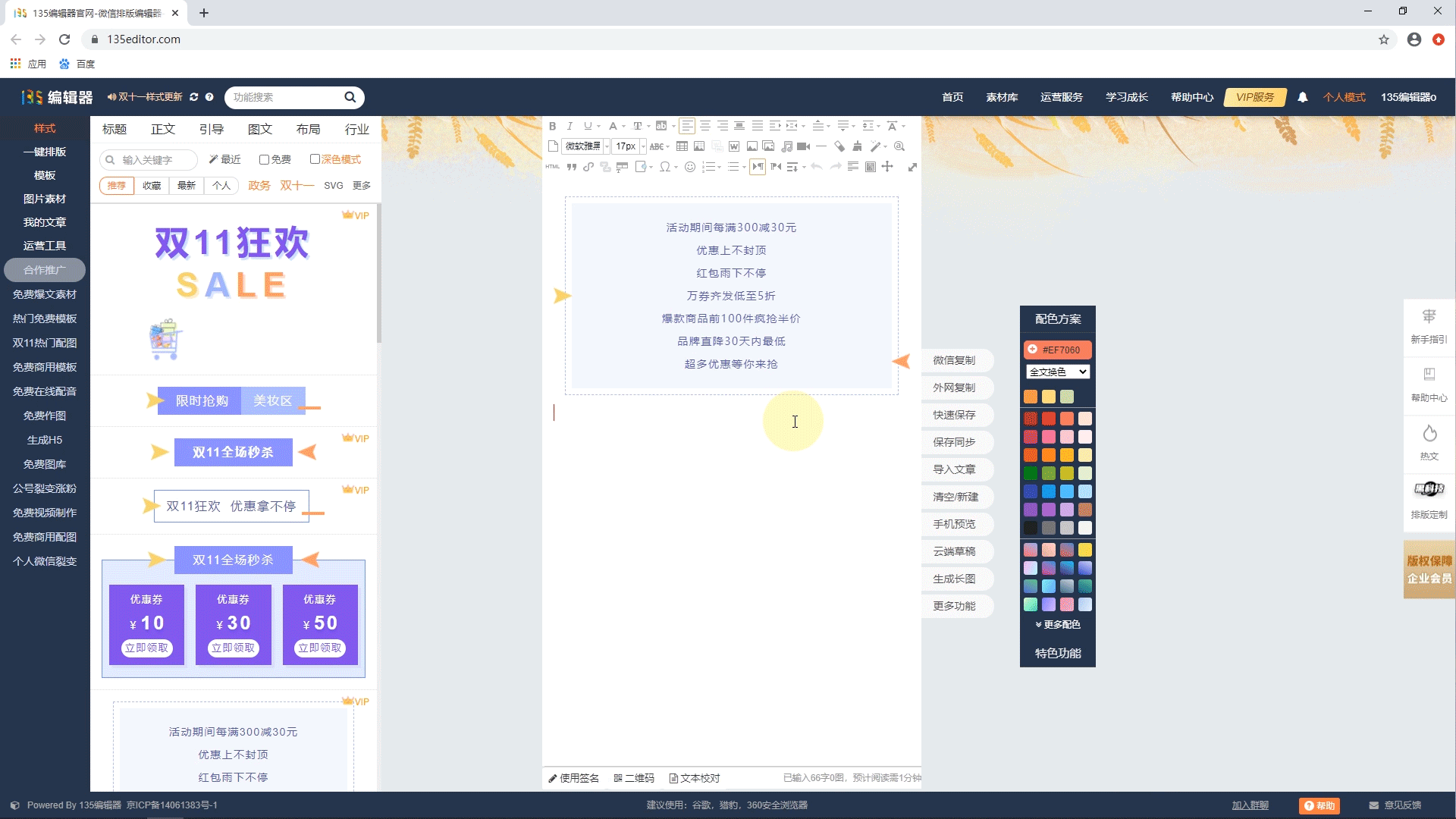The image size is (1456, 819).
Task: Click the insert video icon
Action: 803,146
